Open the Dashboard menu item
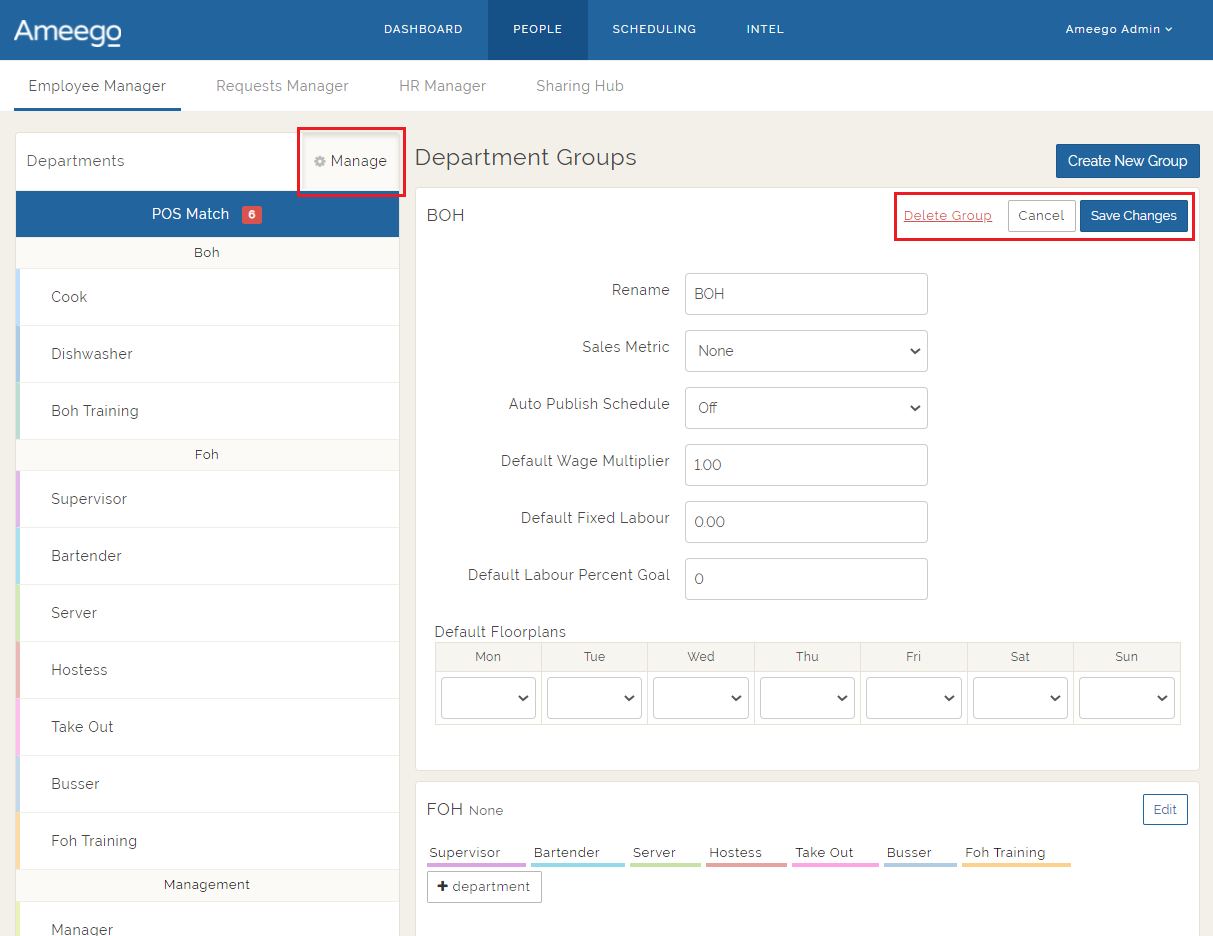 coord(423,29)
